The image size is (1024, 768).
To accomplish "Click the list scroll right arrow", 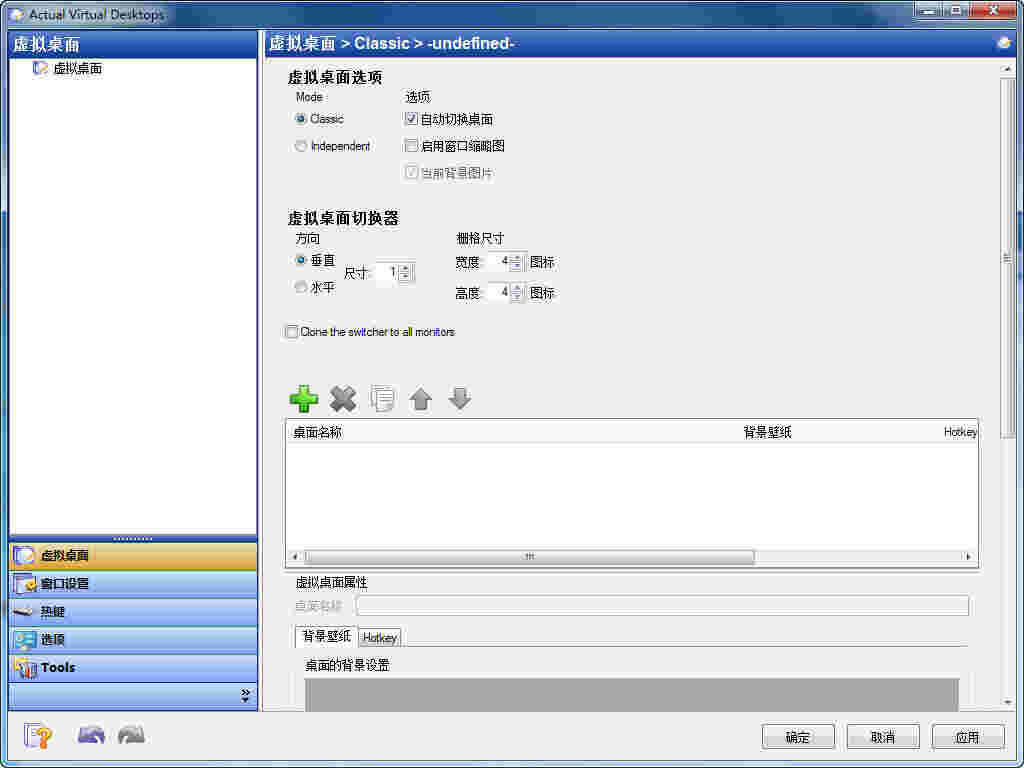I will pos(968,556).
